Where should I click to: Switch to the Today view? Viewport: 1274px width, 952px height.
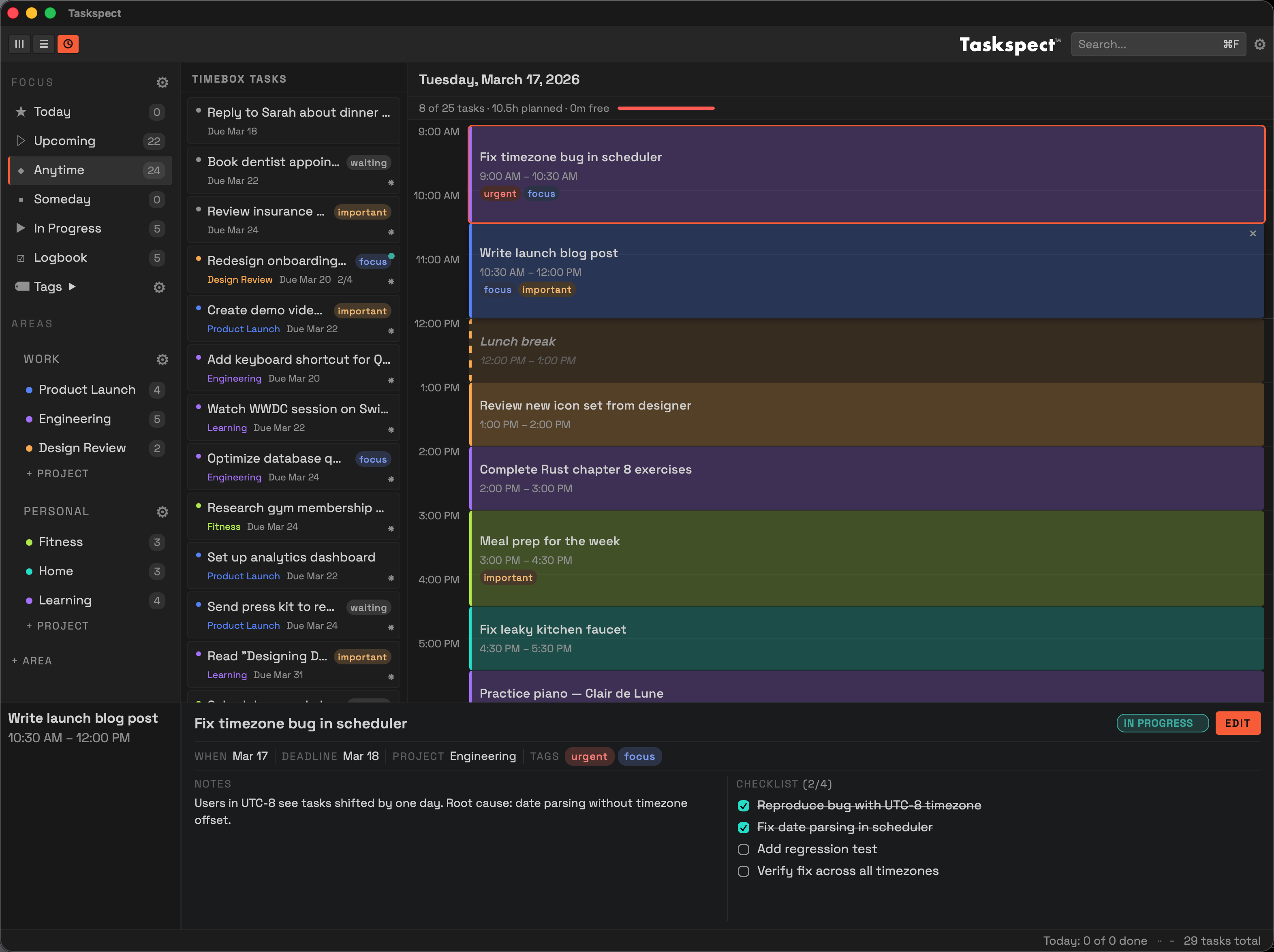[x=53, y=111]
